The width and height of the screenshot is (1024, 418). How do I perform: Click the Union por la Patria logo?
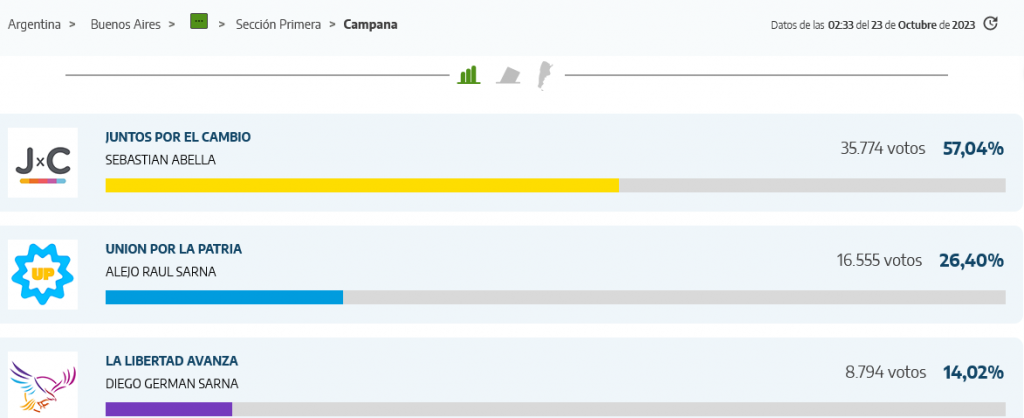[x=42, y=274]
